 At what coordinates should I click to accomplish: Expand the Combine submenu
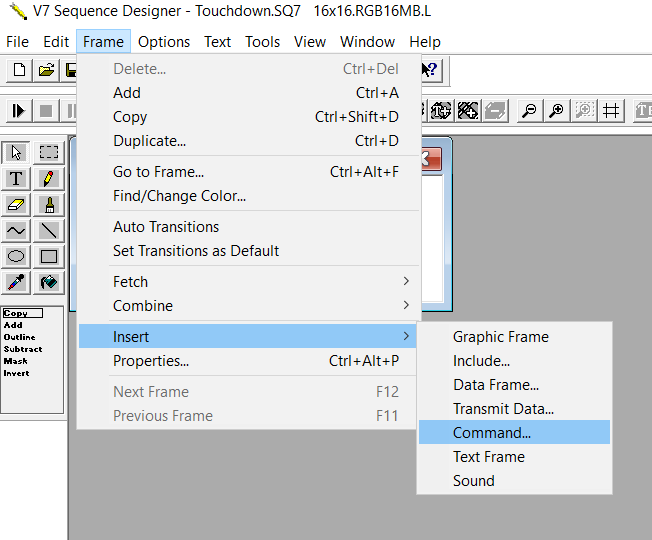click(248, 306)
